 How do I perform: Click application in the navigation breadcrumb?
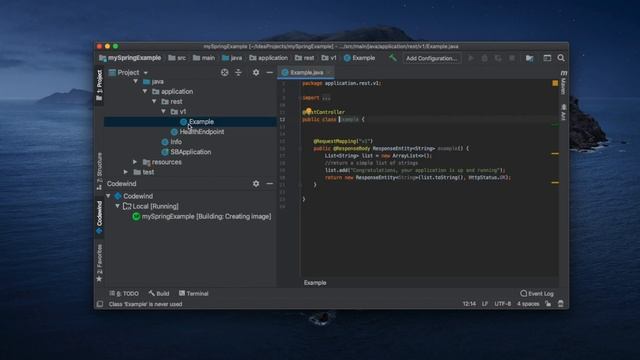coord(268,58)
